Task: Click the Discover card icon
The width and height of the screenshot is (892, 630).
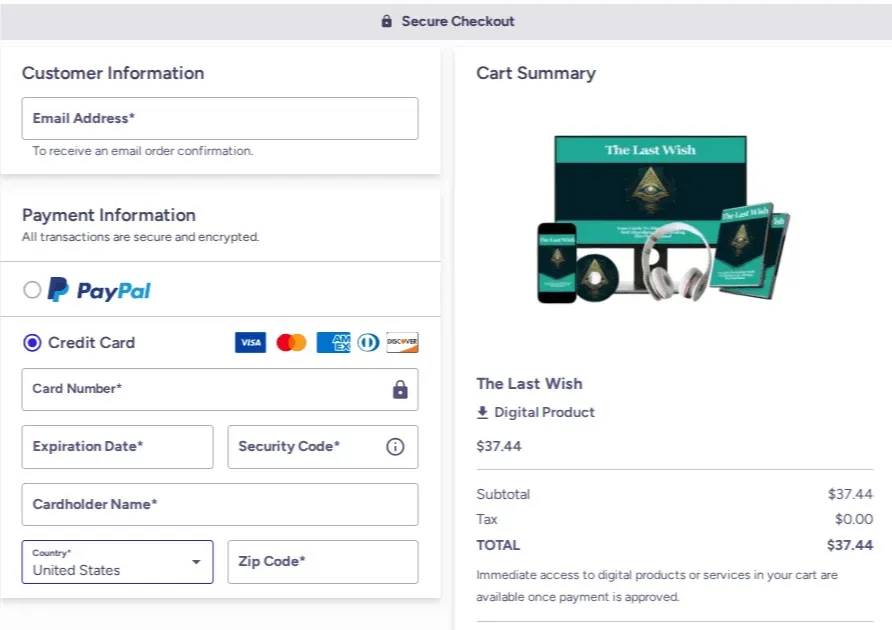Action: 402,342
